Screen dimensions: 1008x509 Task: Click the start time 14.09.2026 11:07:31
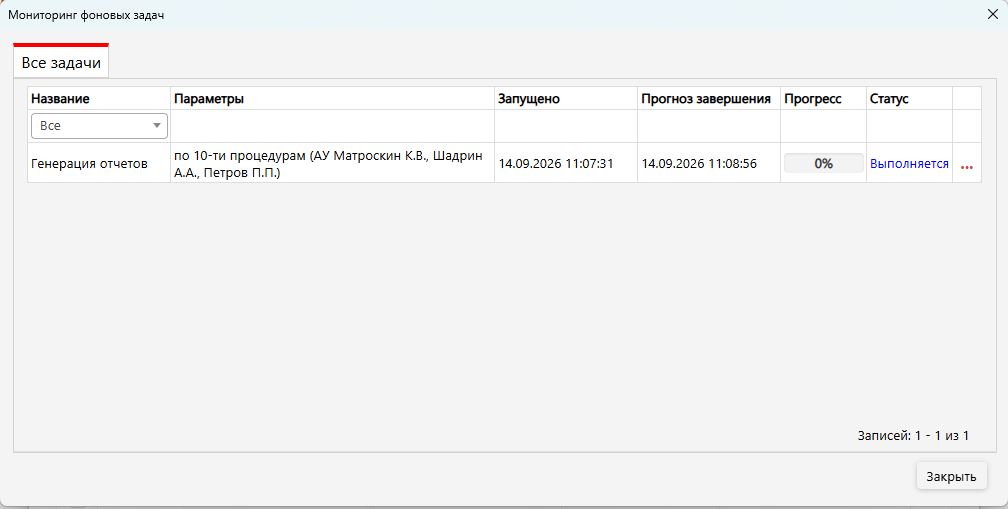tap(556, 163)
